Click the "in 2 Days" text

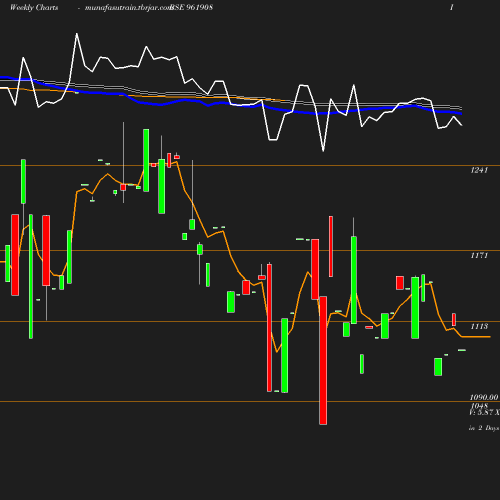coord(484,428)
